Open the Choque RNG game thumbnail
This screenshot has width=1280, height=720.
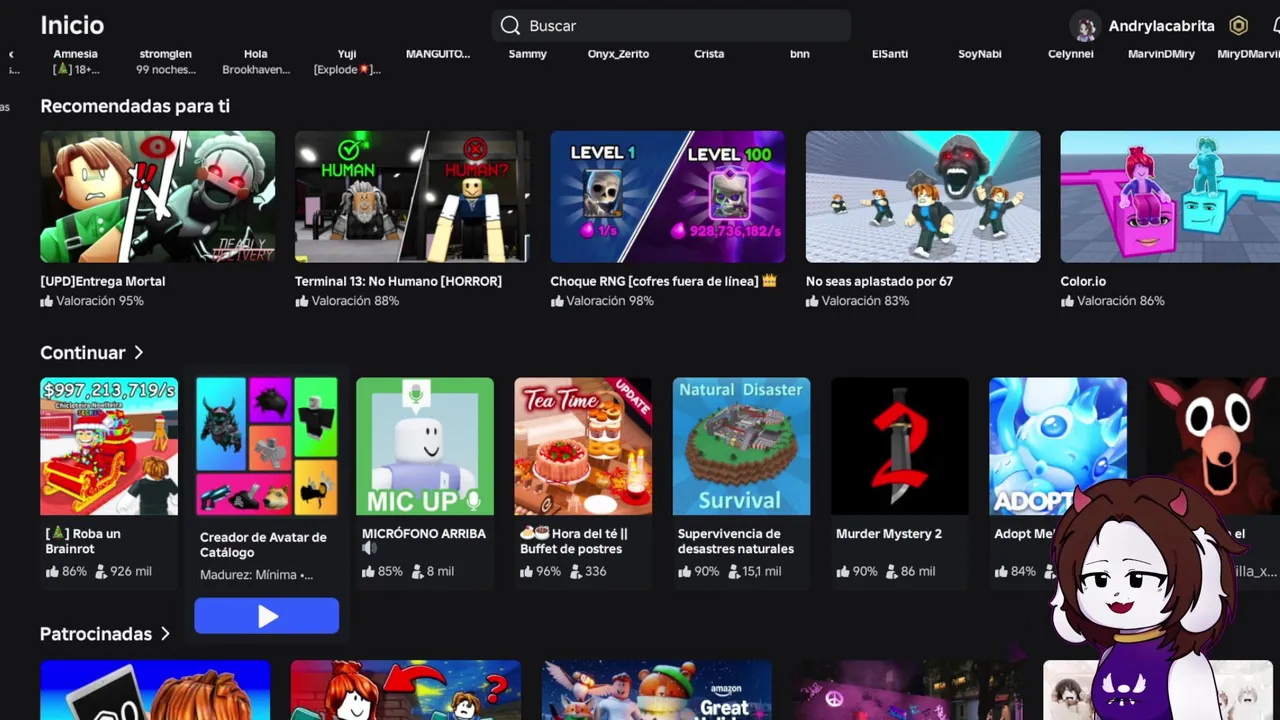pos(668,197)
